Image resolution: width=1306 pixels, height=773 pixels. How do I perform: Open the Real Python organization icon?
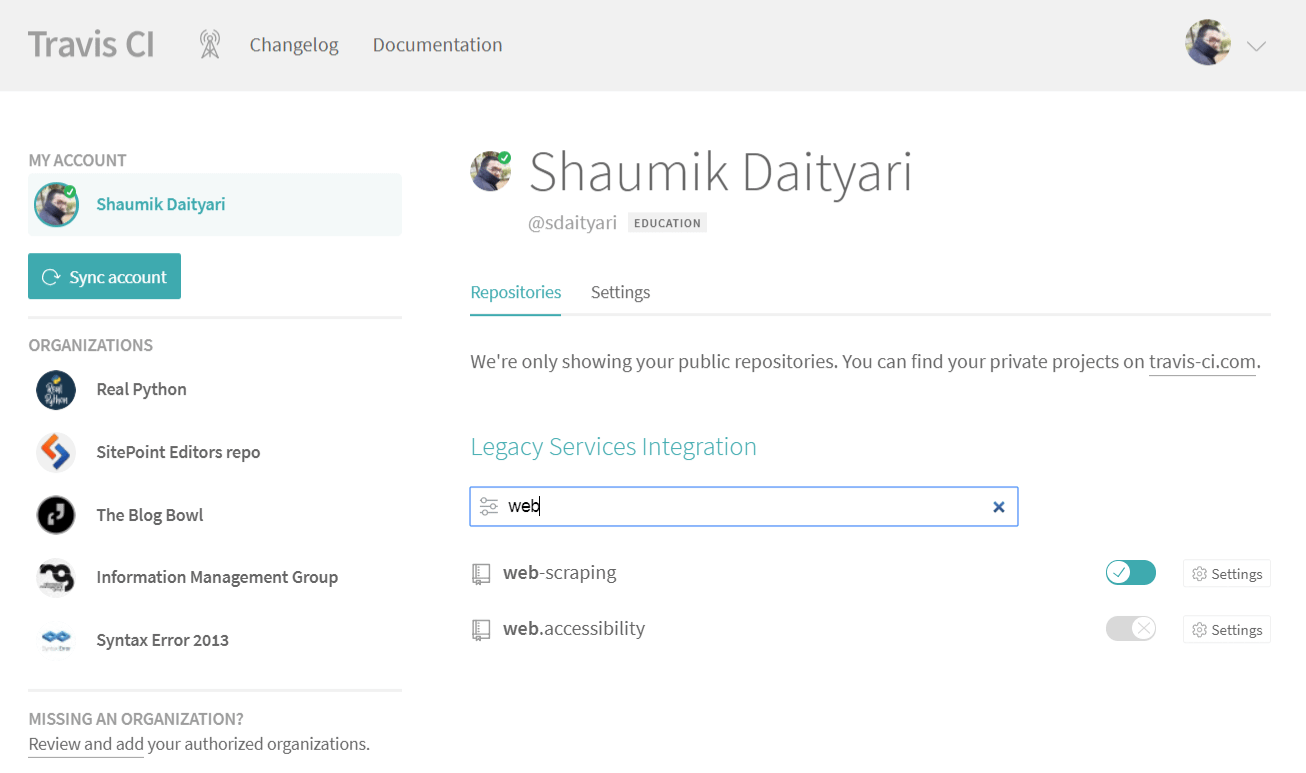(55, 389)
